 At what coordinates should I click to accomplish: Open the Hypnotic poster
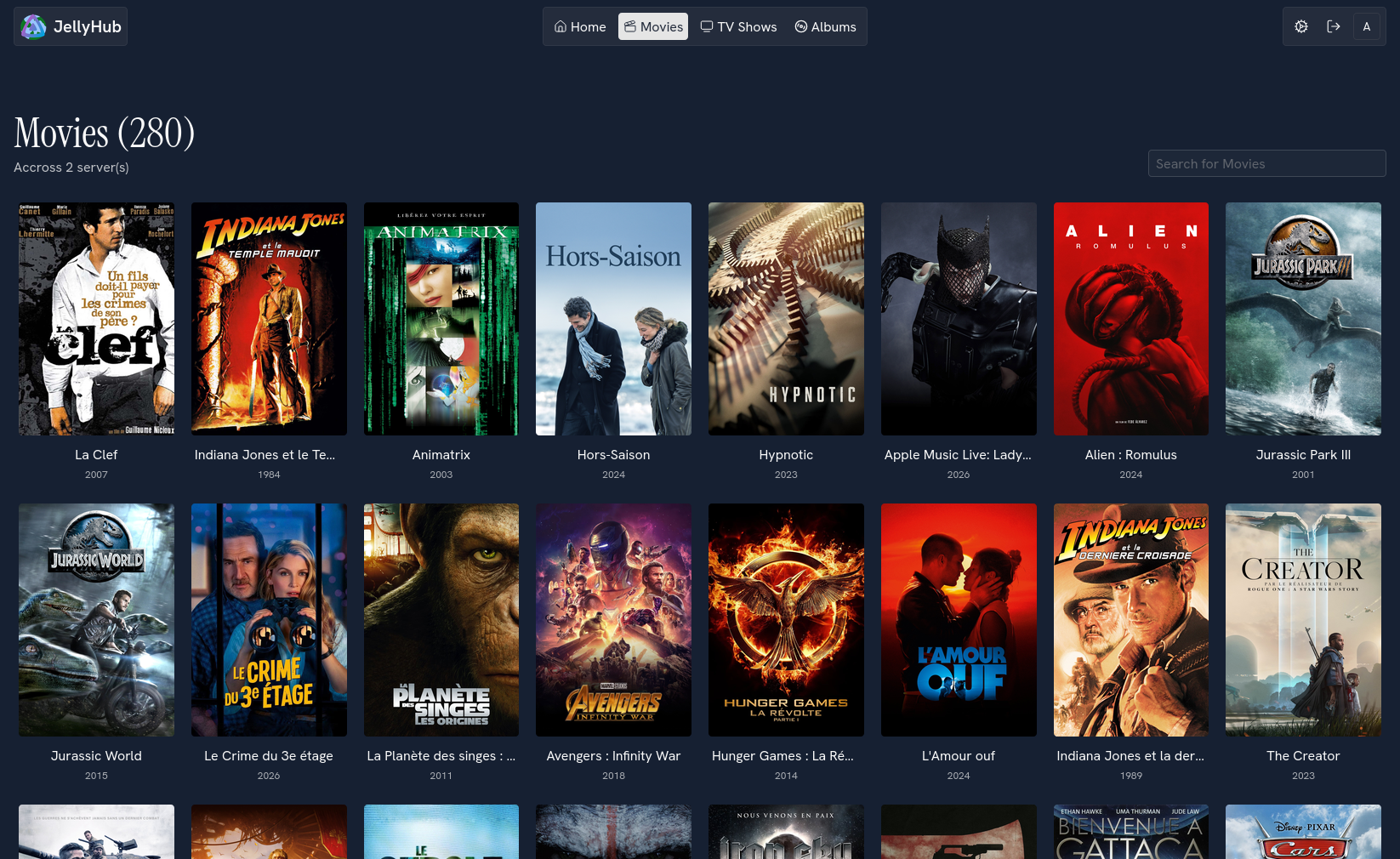786,319
